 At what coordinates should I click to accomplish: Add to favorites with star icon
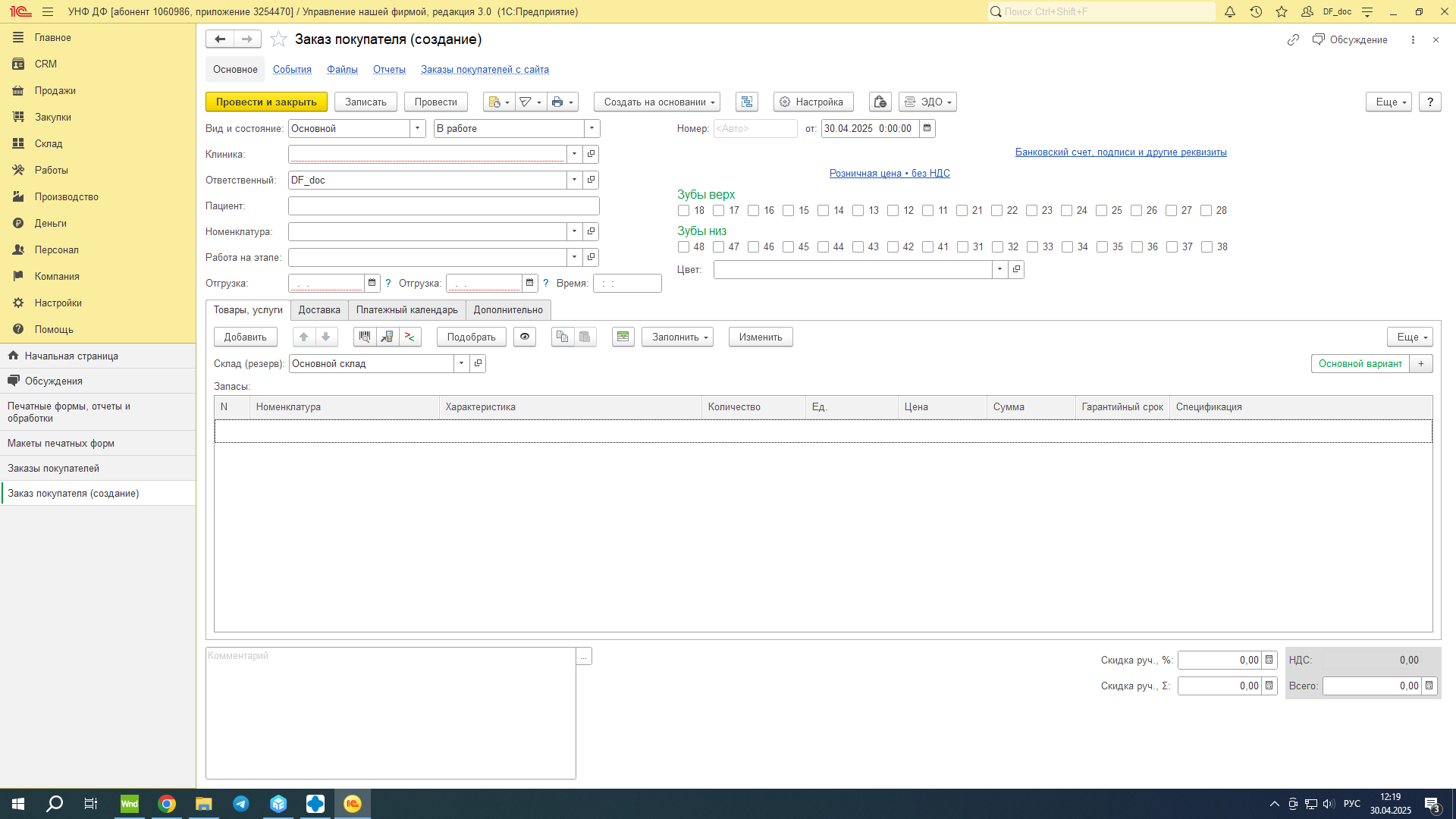click(279, 39)
